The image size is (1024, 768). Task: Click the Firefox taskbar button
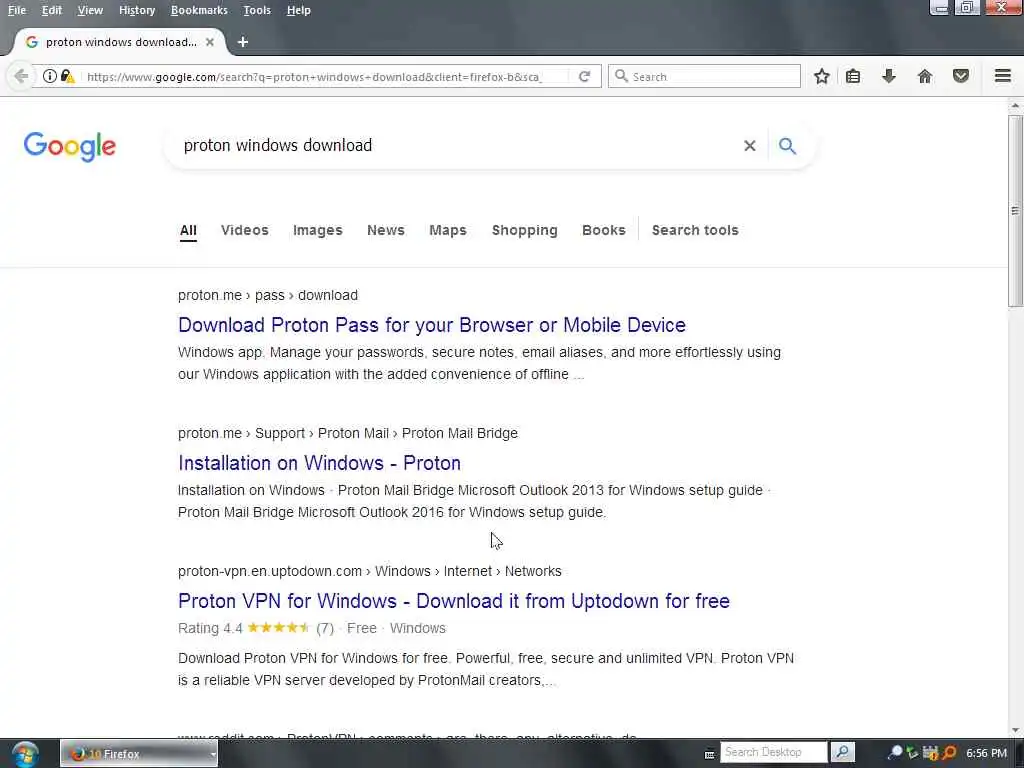point(139,754)
